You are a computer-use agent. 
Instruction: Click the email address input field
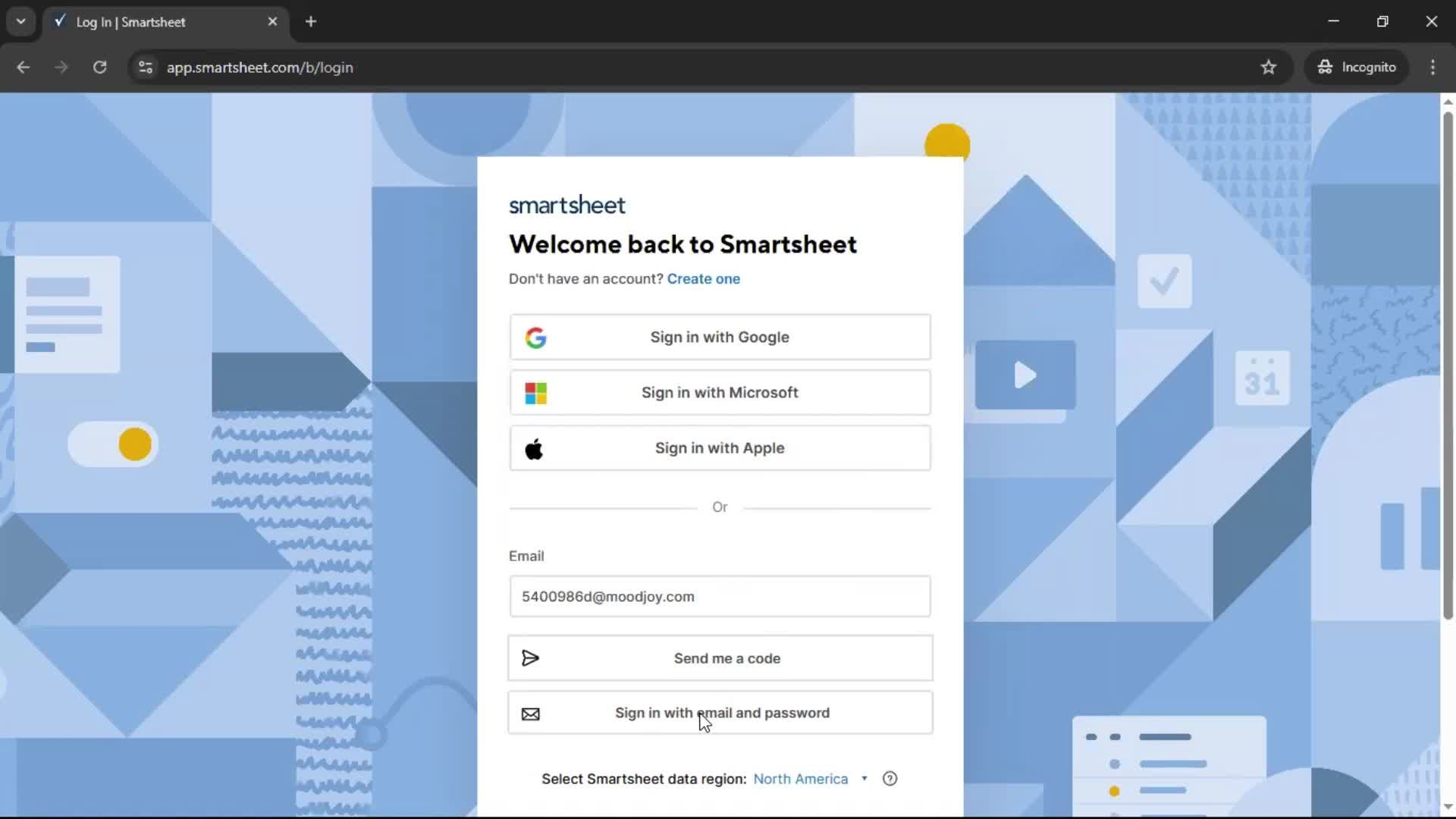click(719, 596)
